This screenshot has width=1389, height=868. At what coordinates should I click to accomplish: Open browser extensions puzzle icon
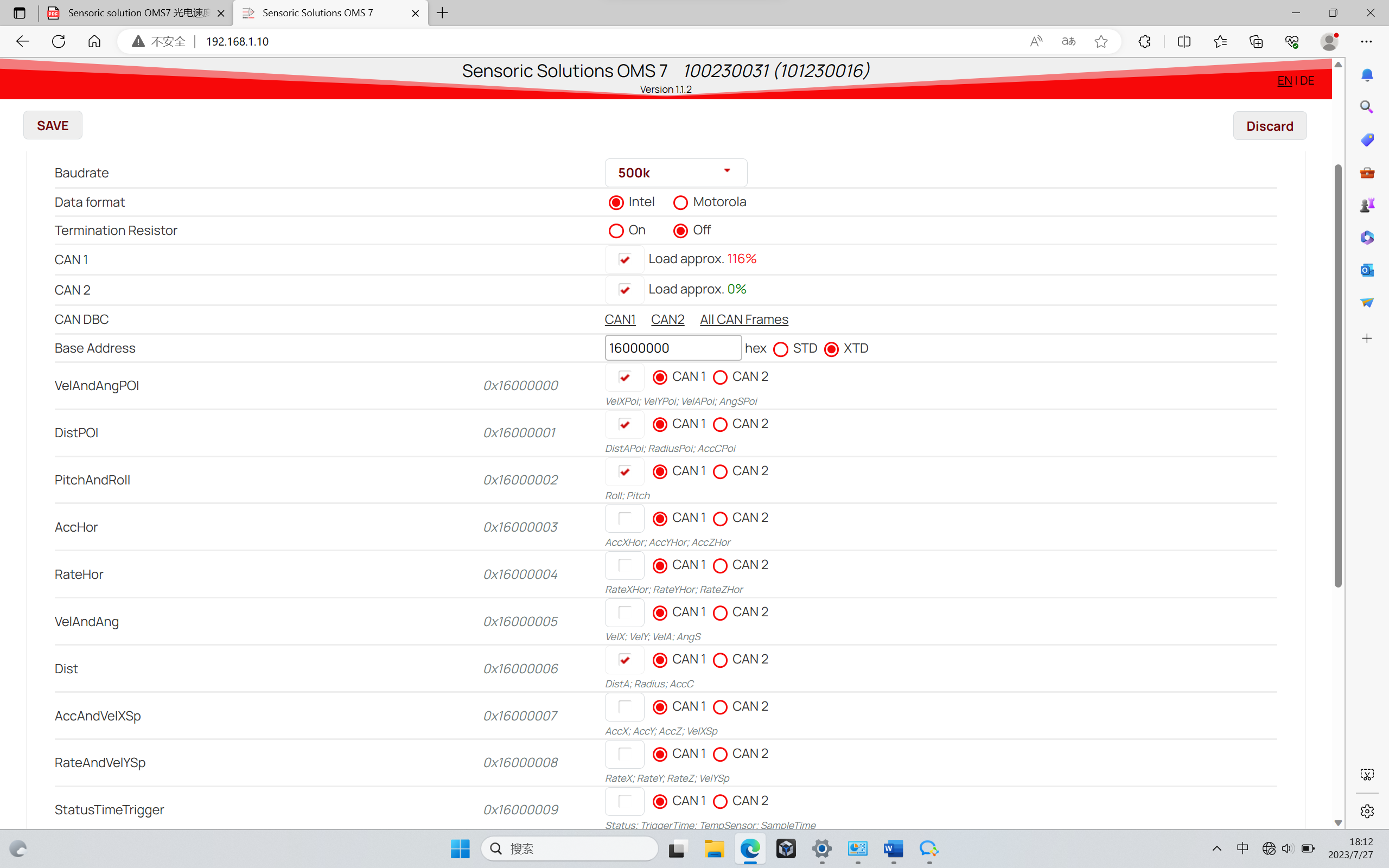click(1144, 41)
